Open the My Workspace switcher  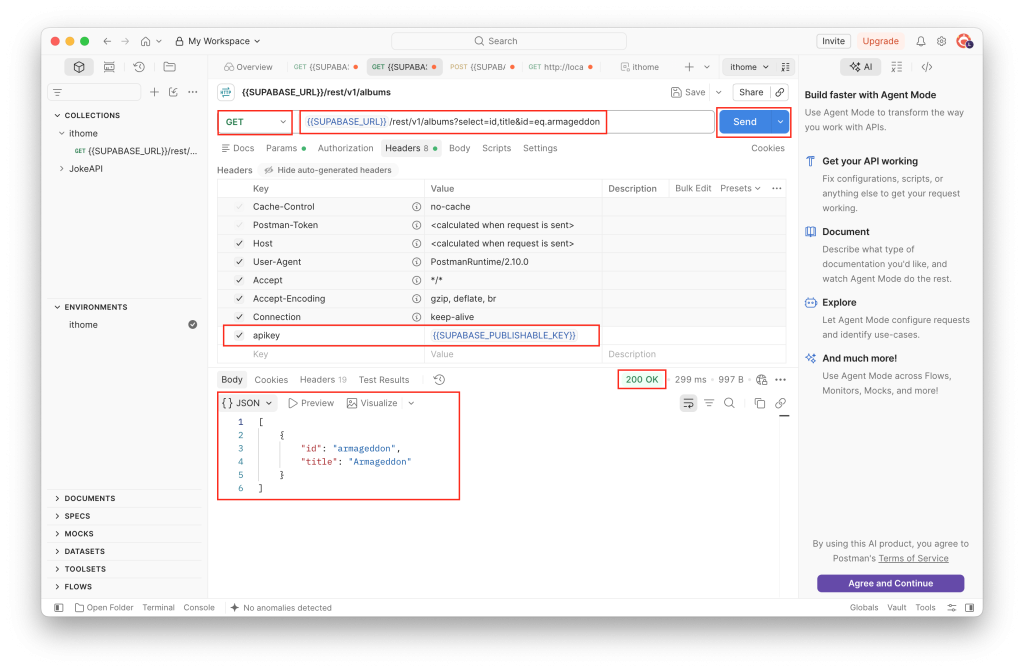(218, 41)
